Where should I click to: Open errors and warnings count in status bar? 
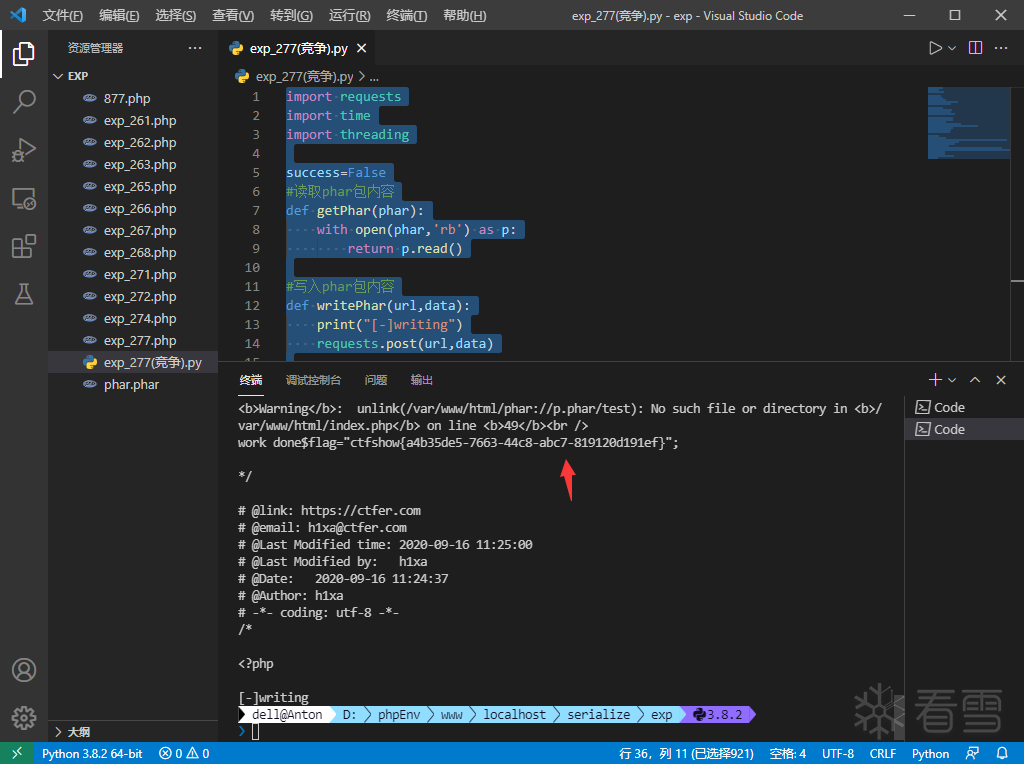(x=184, y=754)
